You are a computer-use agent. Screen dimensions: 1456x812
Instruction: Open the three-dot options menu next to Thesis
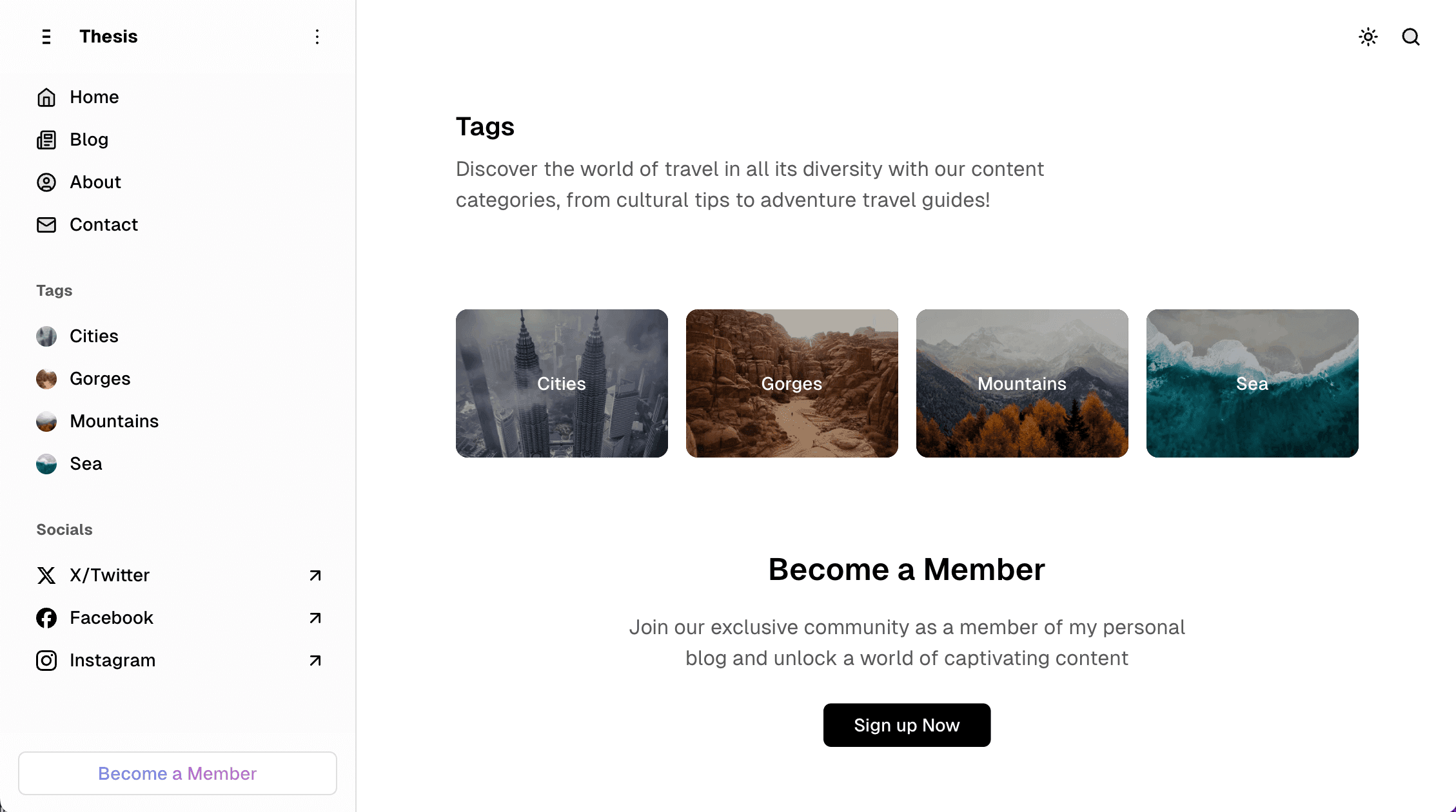tap(317, 37)
